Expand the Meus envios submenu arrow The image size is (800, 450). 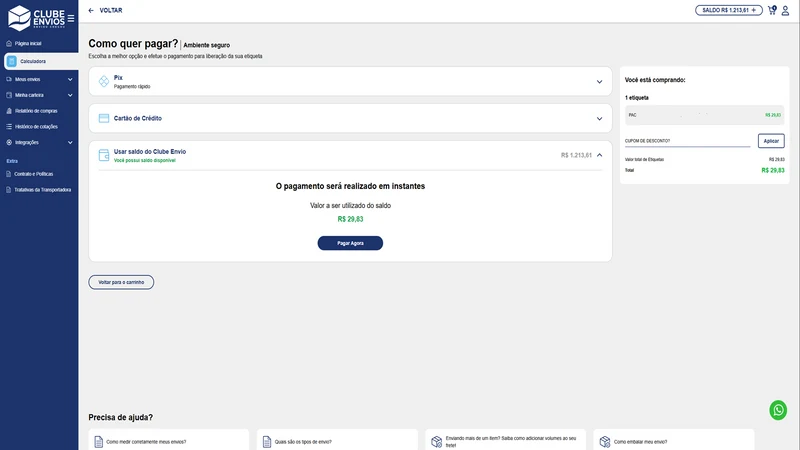point(70,80)
